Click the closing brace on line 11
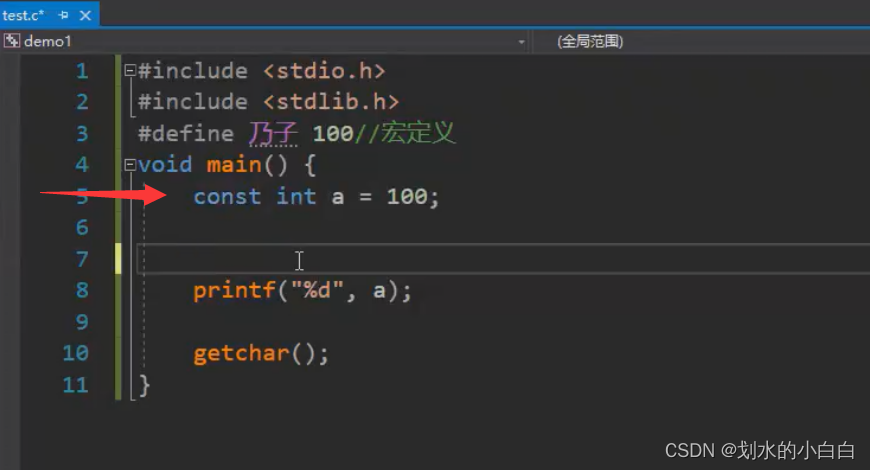 144,385
